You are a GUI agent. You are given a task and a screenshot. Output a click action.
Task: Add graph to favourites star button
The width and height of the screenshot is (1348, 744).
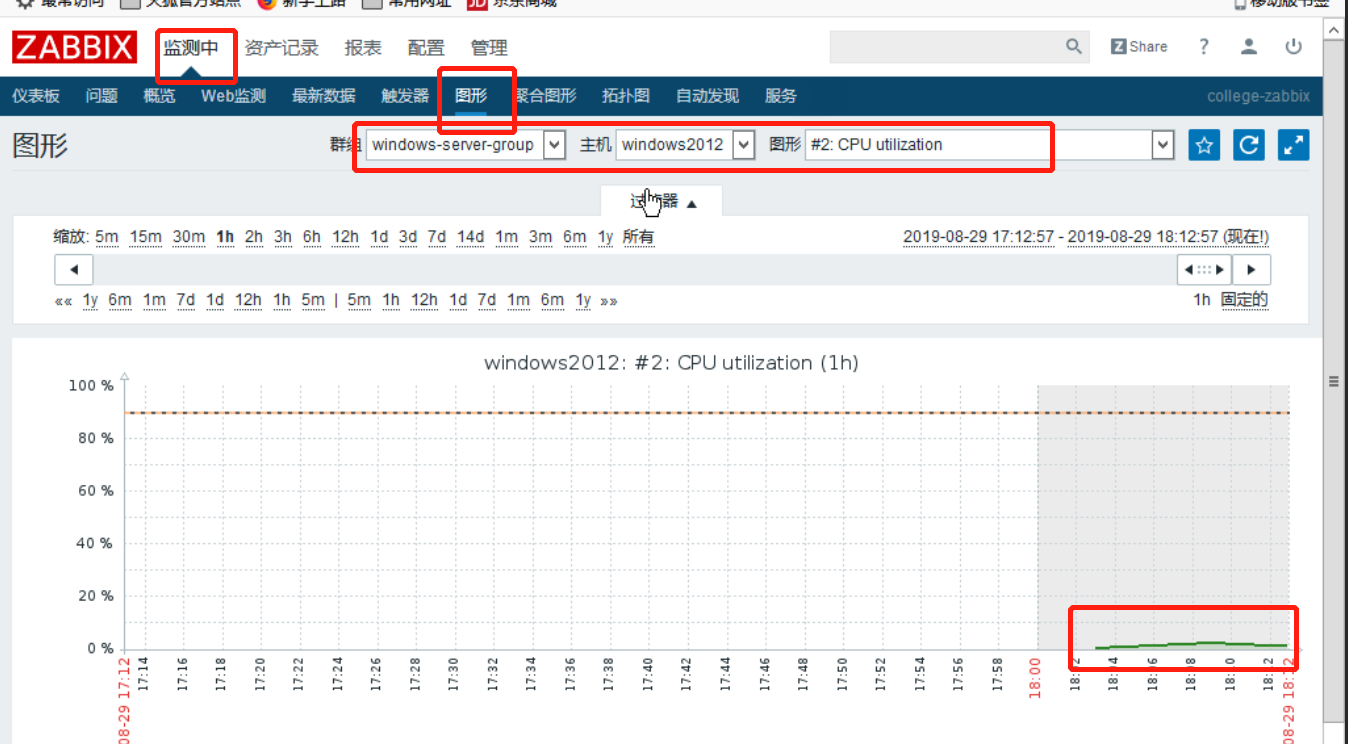[x=1204, y=145]
